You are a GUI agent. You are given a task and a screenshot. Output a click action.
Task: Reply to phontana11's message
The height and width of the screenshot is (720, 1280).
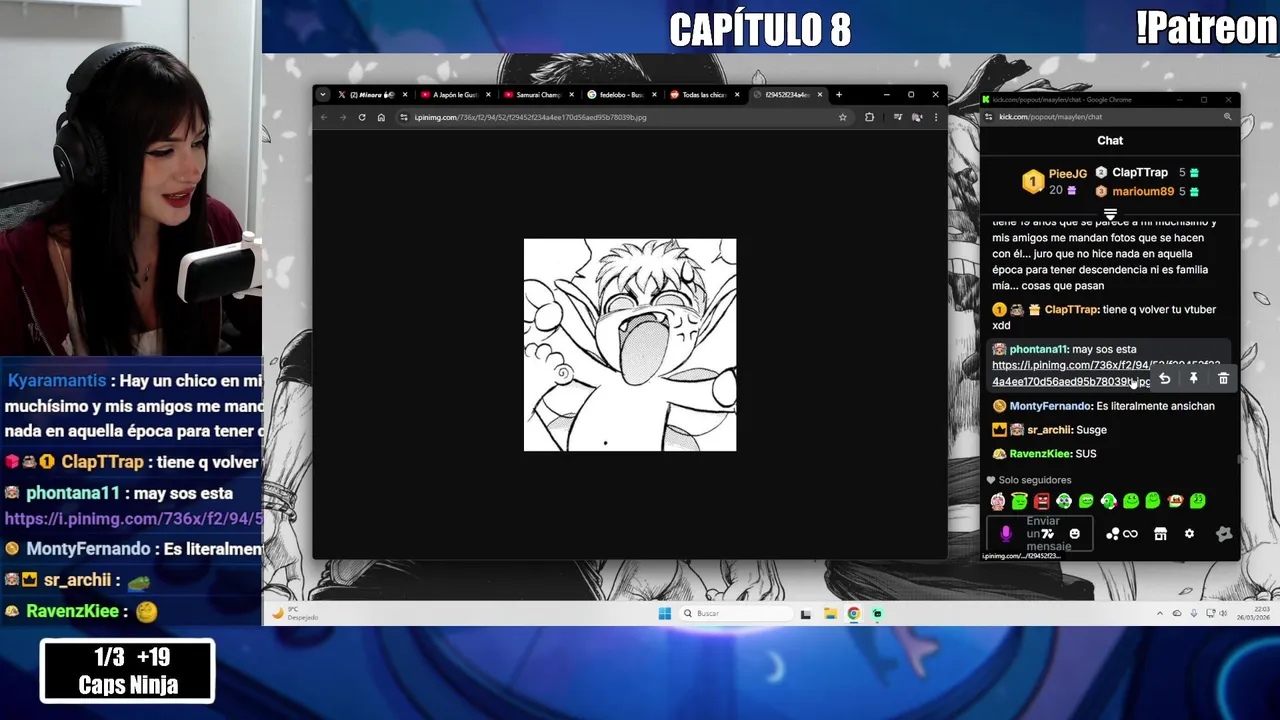(1165, 379)
